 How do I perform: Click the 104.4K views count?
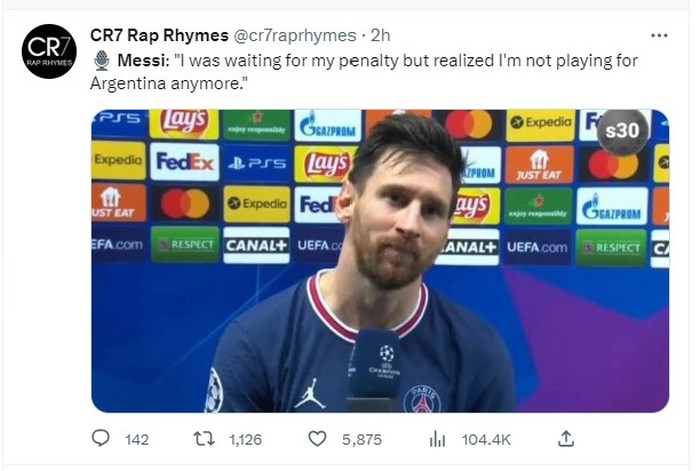click(x=486, y=439)
